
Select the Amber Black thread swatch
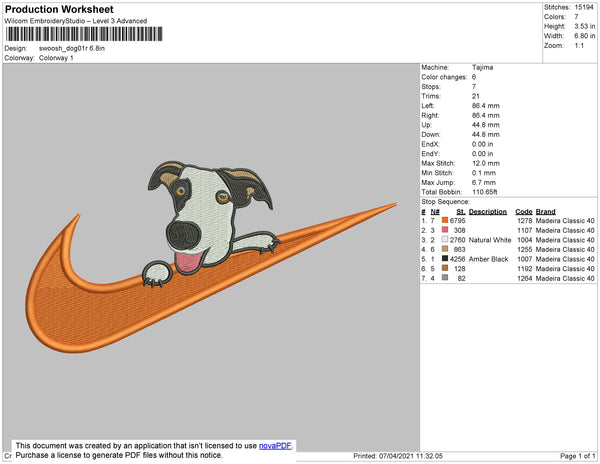coord(445,259)
